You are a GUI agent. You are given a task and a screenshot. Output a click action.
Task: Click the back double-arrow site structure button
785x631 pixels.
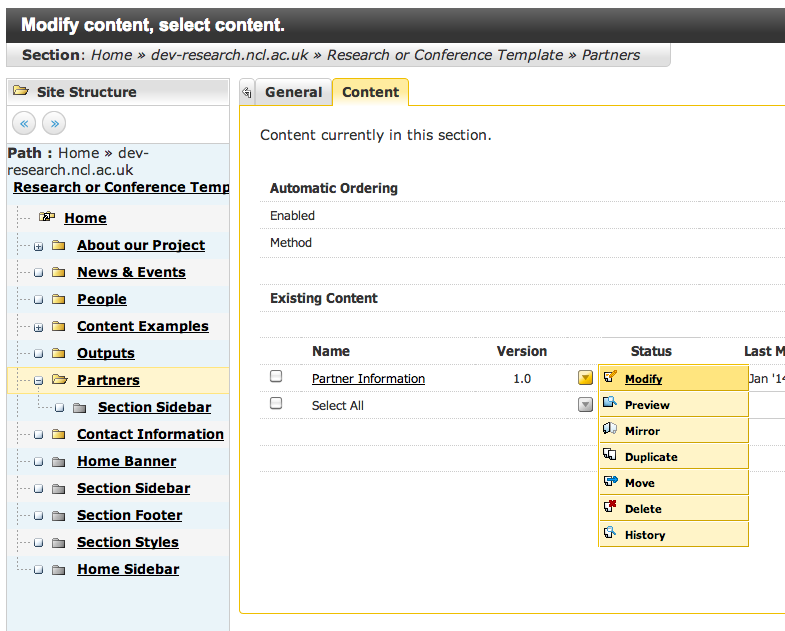[25, 123]
